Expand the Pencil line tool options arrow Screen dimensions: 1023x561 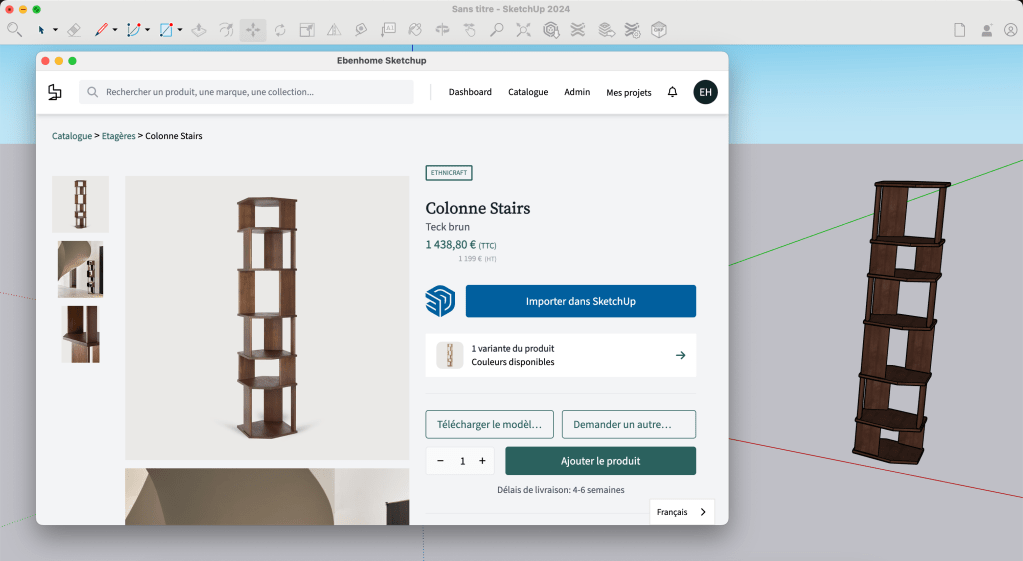coord(115,30)
